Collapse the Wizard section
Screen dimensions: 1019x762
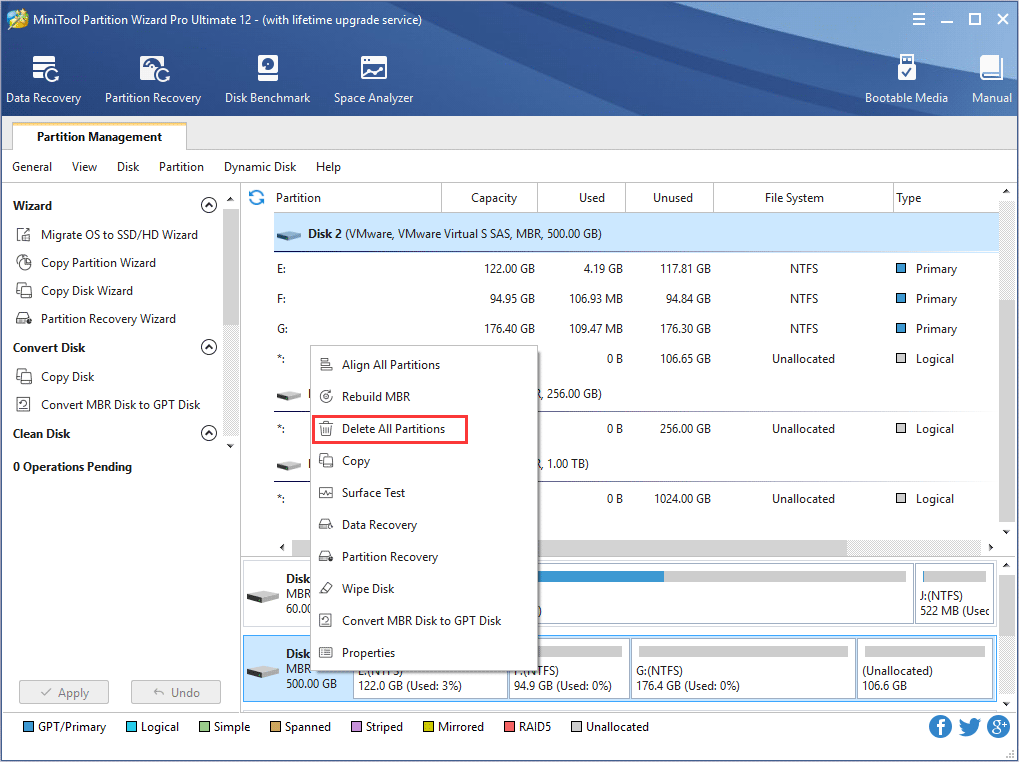[209, 204]
